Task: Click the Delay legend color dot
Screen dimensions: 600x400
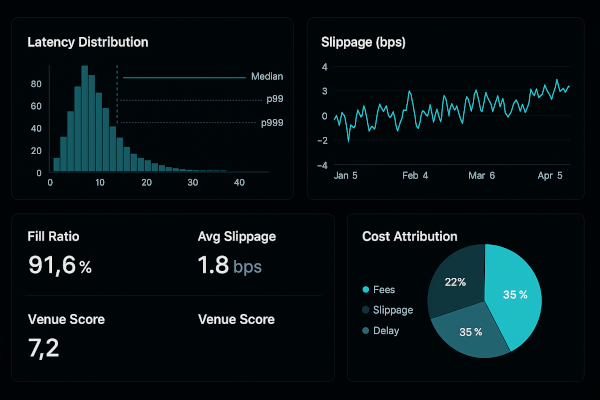Action: pyautogui.click(x=366, y=331)
